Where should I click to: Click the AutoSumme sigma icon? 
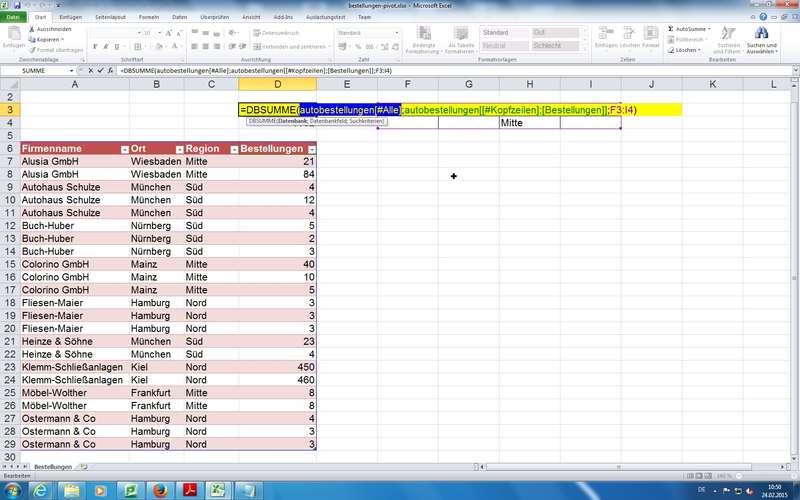click(x=669, y=29)
